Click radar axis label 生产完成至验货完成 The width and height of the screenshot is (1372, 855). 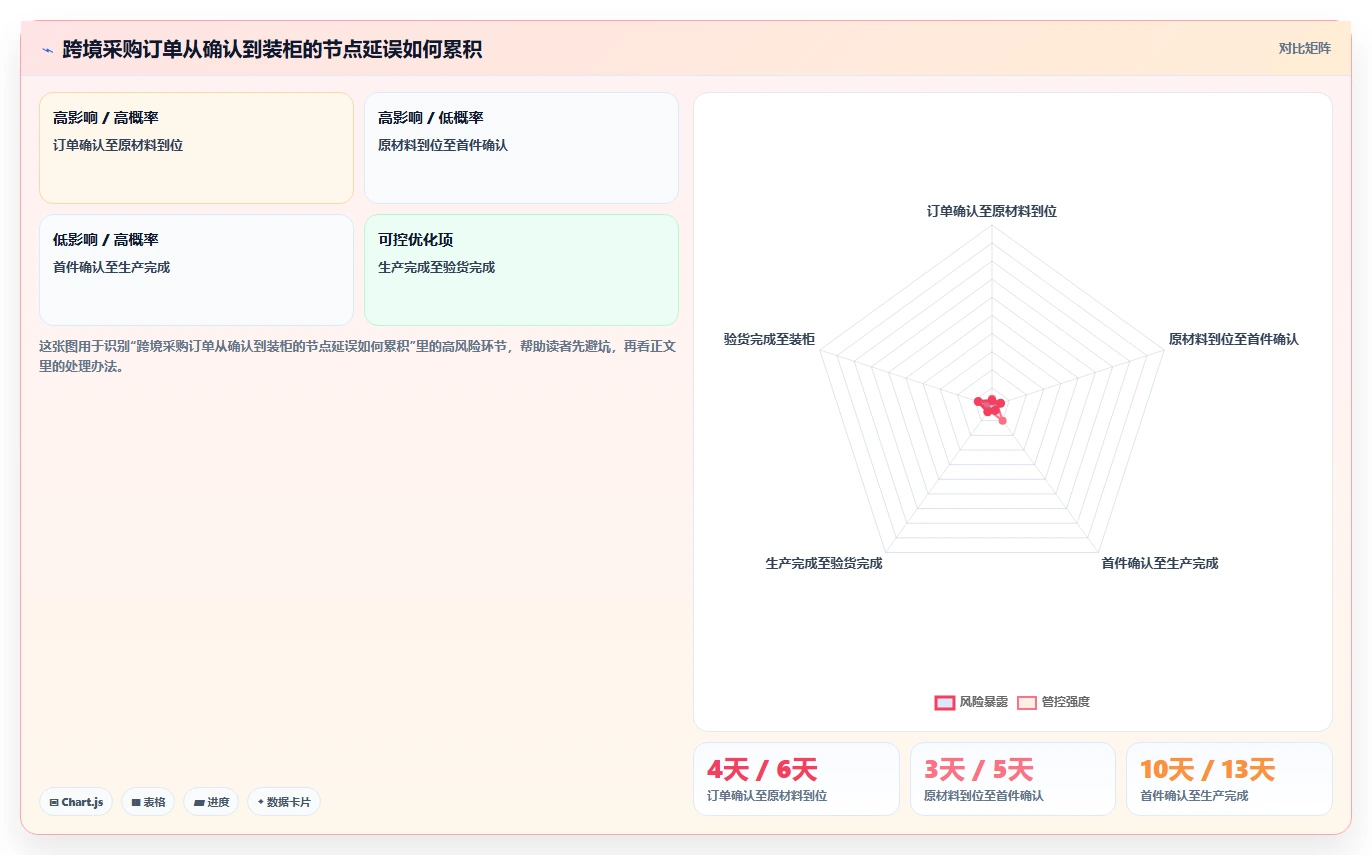tap(824, 563)
